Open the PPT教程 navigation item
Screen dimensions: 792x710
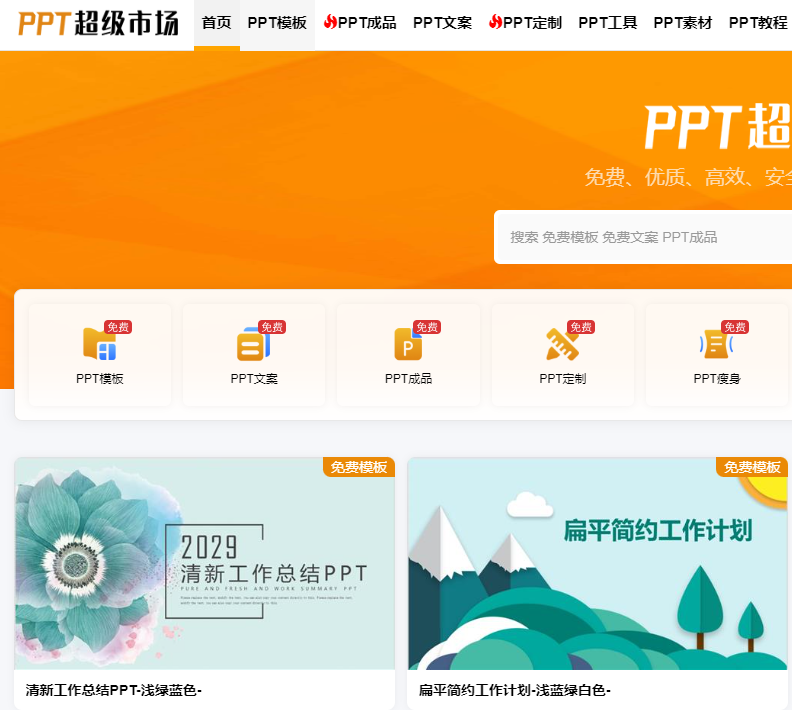pyautogui.click(x=758, y=23)
